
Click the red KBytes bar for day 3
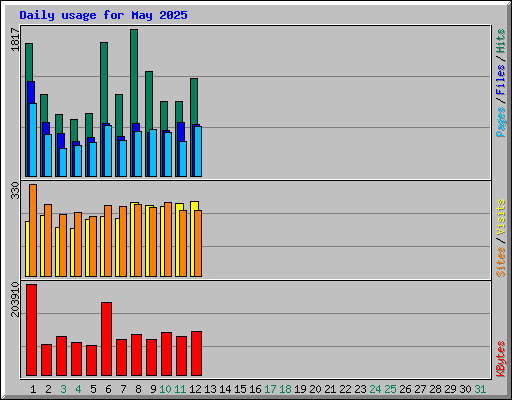(62, 356)
